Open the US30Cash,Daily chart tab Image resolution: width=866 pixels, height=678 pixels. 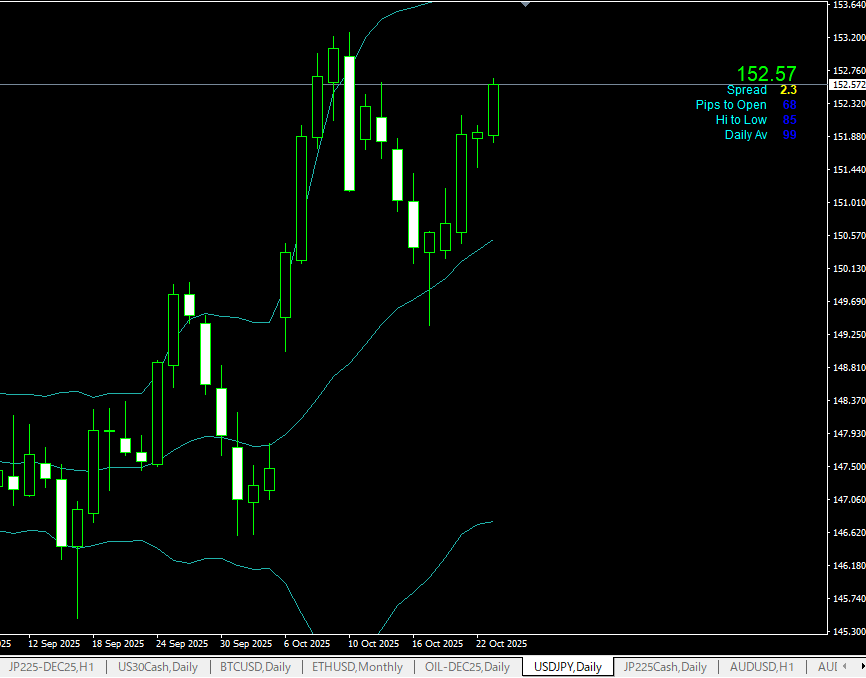tap(158, 667)
